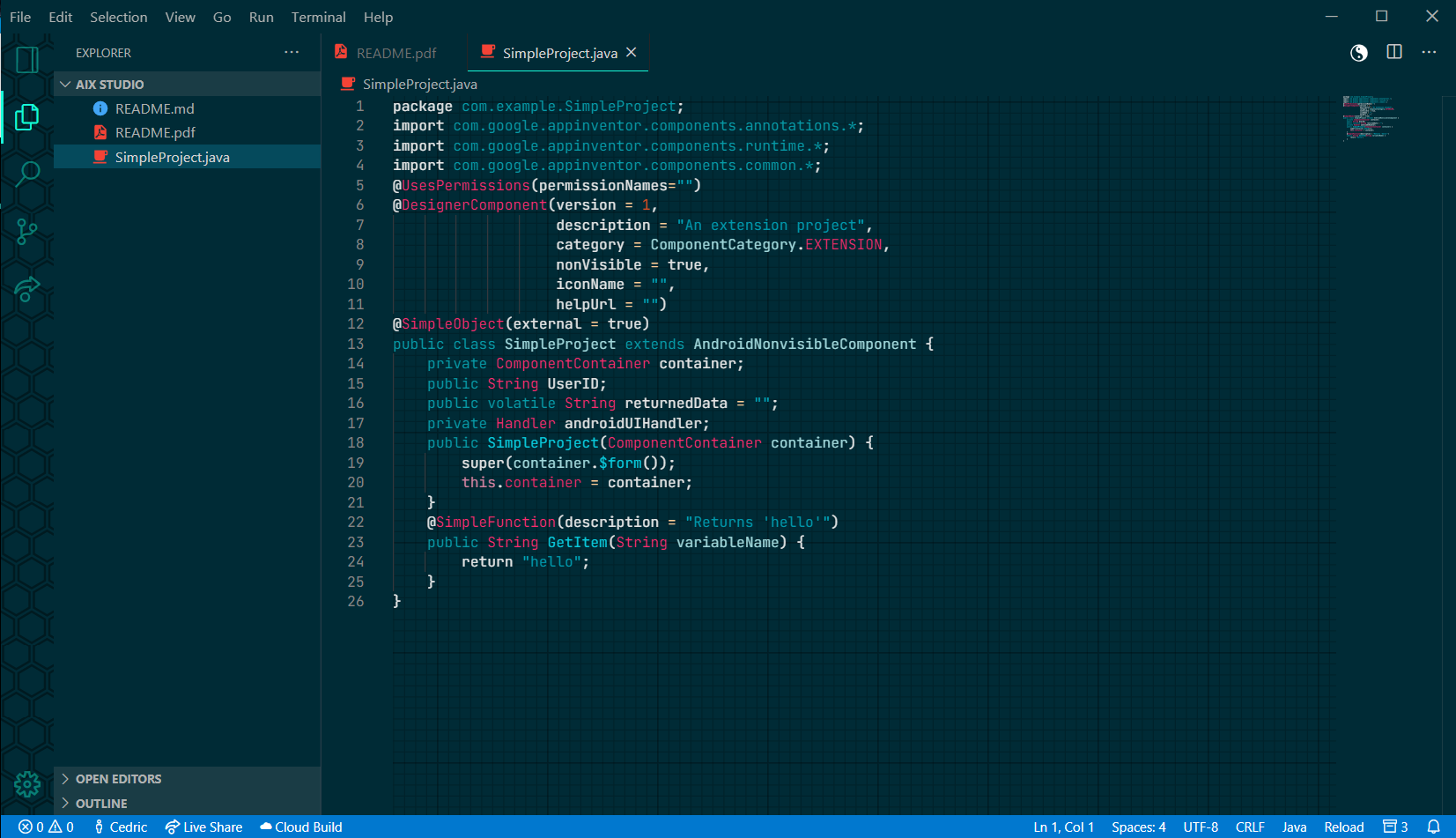Click the yin-yang icon in editor toolbar
Screen dimensions: 1456x838
point(1358,53)
